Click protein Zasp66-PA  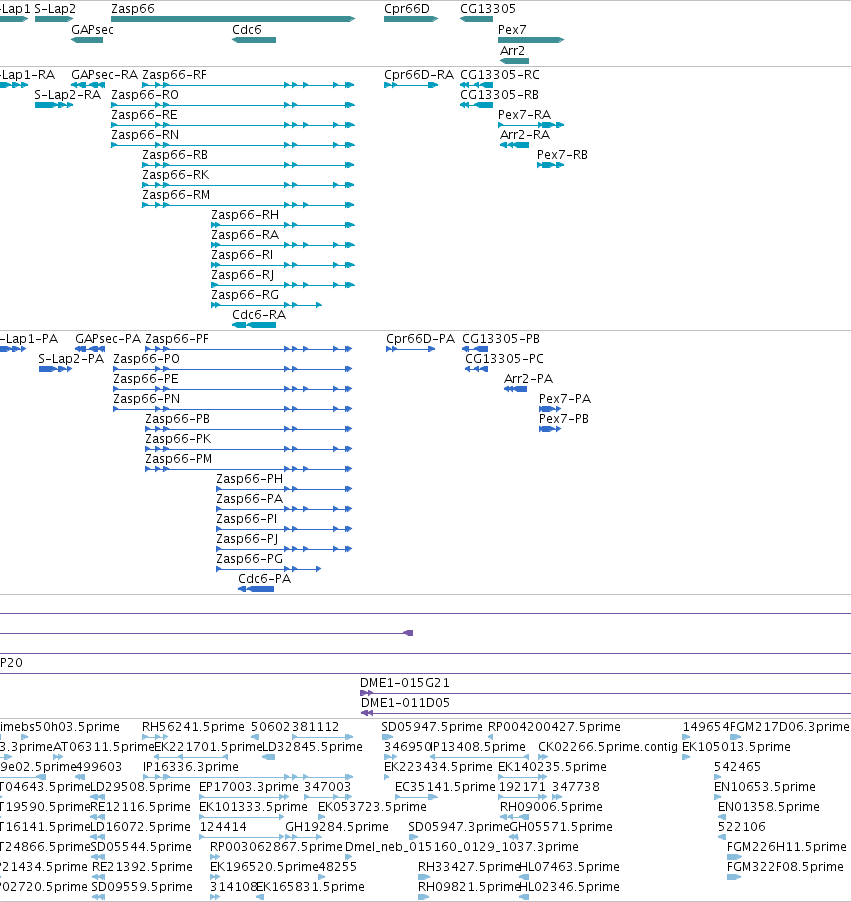(x=250, y=499)
